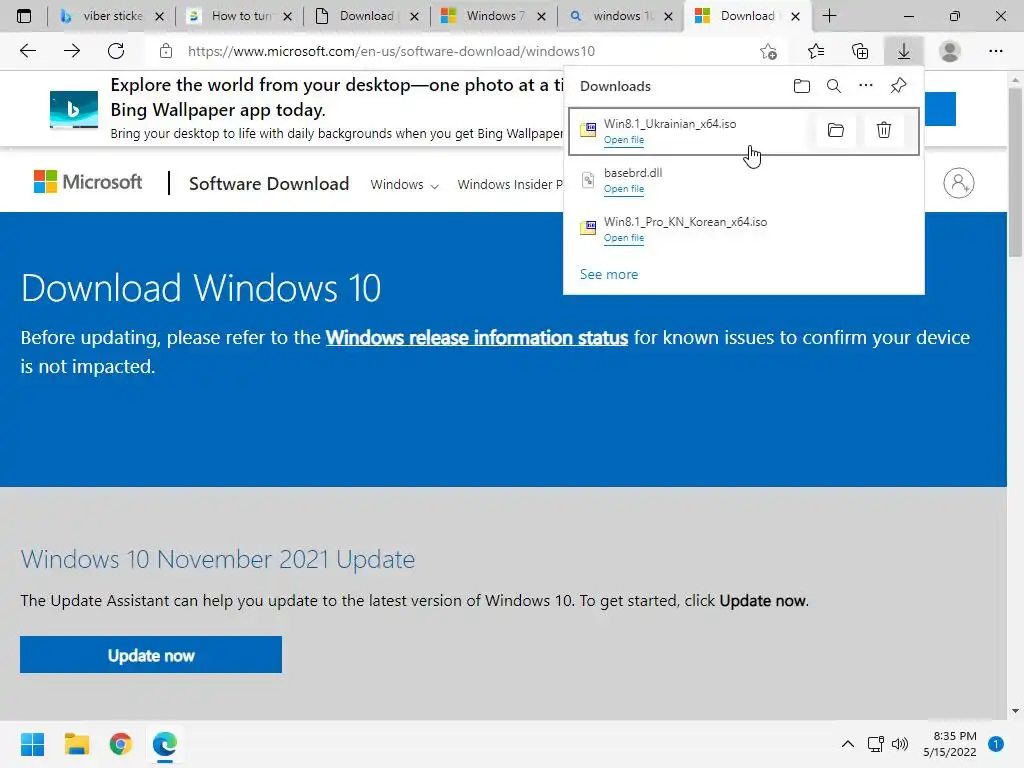
Task: Click See more in Downloads panel
Action: 609,274
